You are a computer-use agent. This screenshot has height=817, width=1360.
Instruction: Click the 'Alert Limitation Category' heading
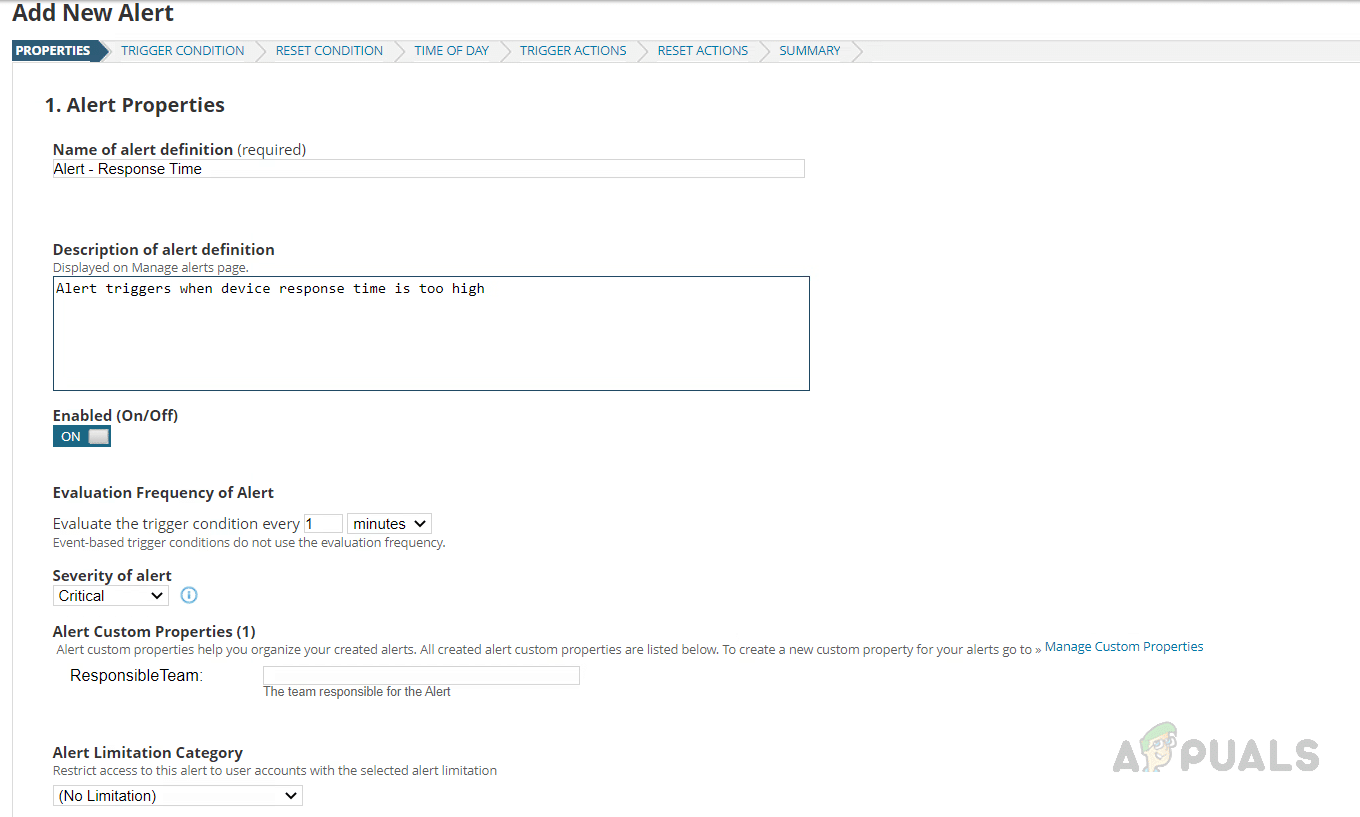click(x=148, y=752)
